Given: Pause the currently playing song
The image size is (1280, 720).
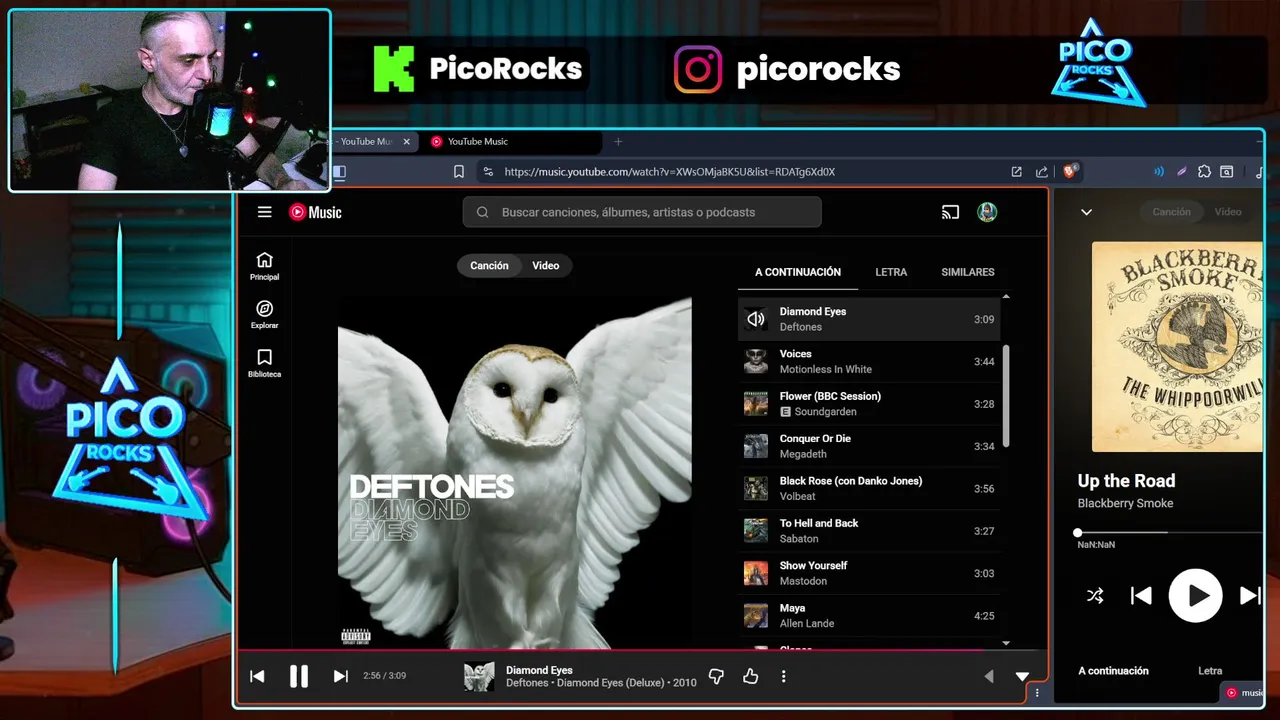Looking at the screenshot, I should pos(298,677).
